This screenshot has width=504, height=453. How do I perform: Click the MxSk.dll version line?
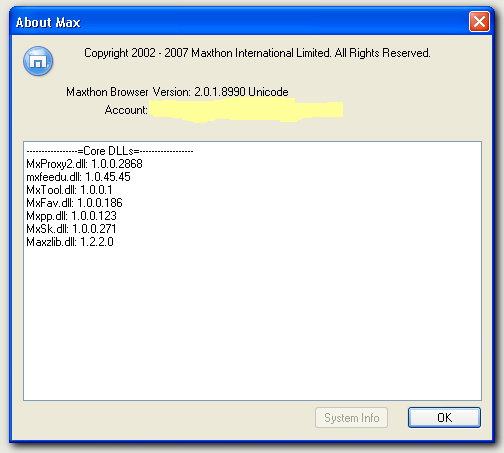point(71,229)
